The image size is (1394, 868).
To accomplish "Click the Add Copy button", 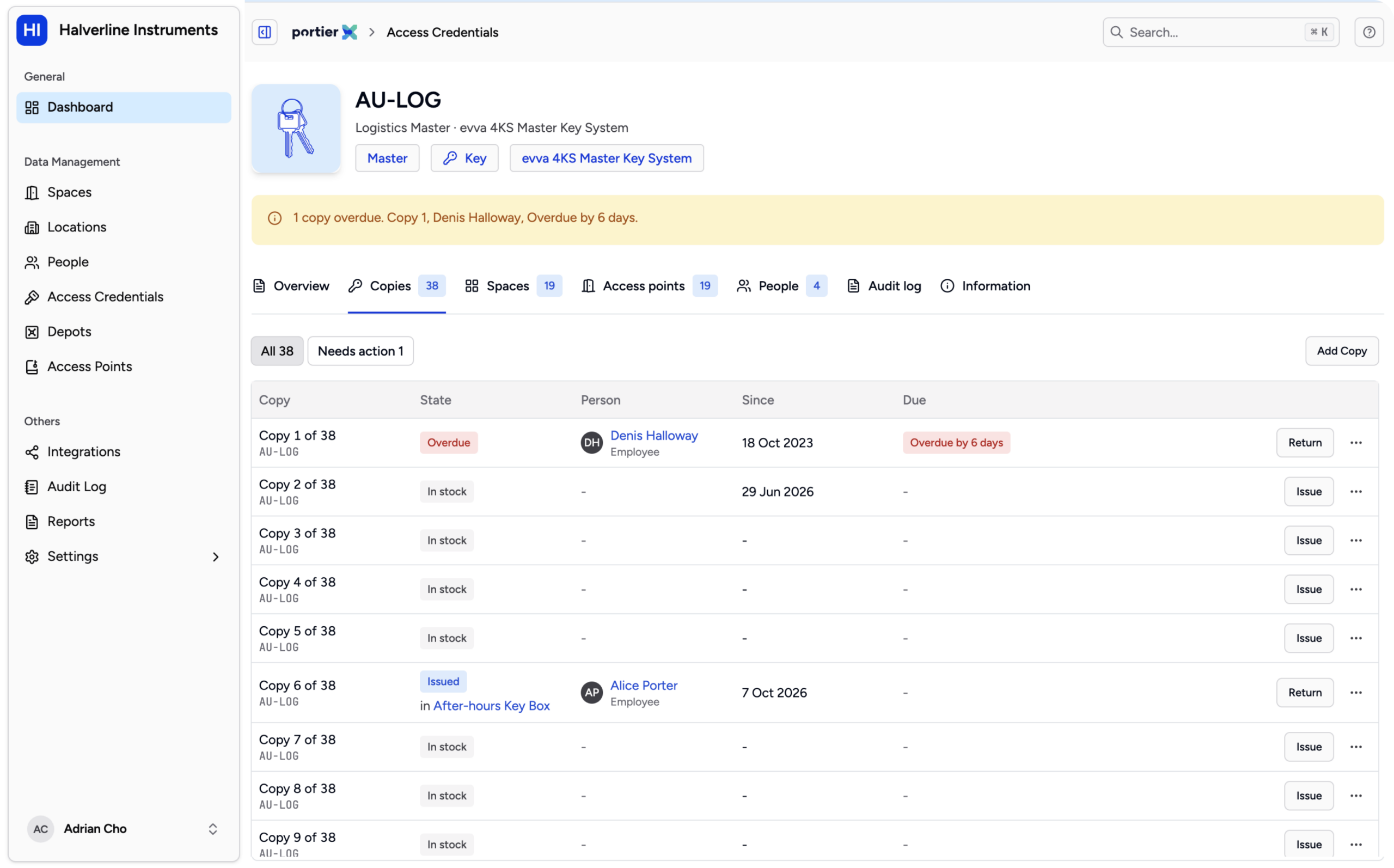I will 1341,351.
